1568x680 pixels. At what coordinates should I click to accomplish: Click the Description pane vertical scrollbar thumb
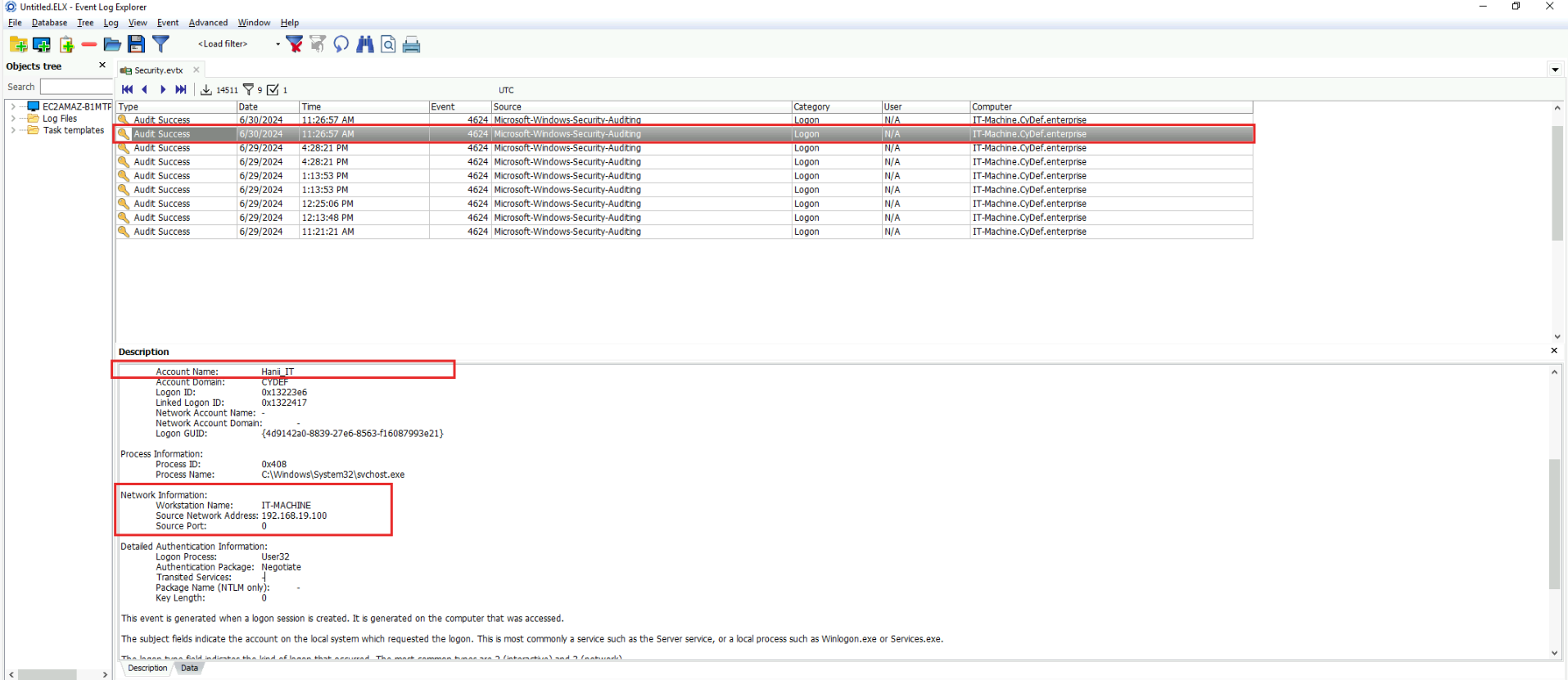tap(1554, 524)
